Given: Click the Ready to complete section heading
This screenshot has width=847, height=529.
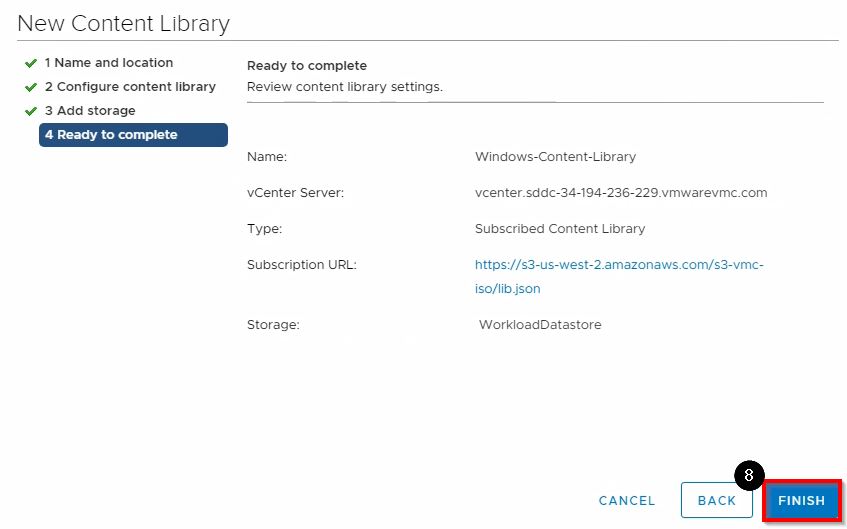Looking at the screenshot, I should (x=307, y=66).
